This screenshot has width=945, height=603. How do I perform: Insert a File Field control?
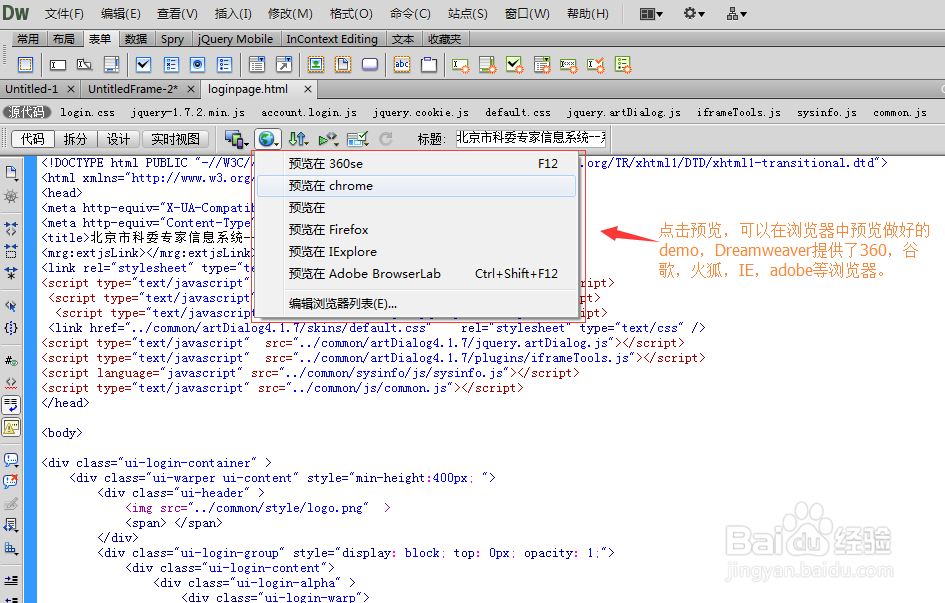coord(343,64)
